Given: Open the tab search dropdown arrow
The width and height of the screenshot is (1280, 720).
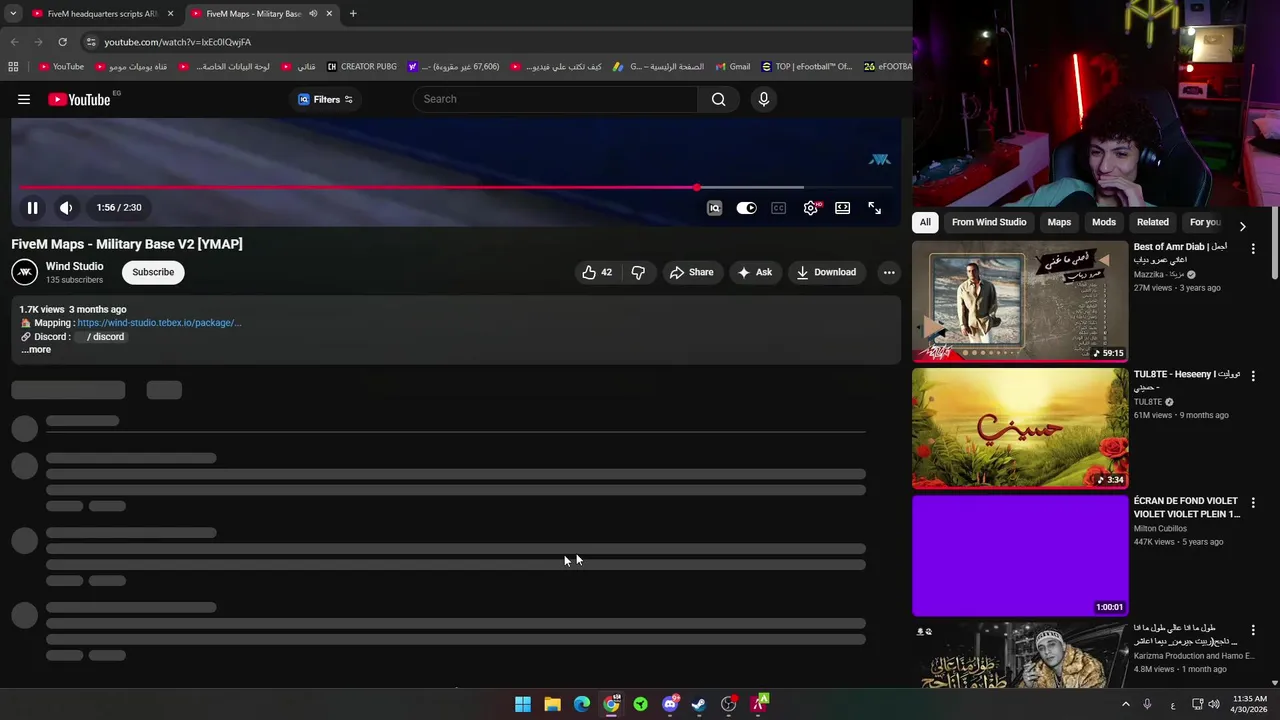Looking at the screenshot, I should [x=12, y=14].
